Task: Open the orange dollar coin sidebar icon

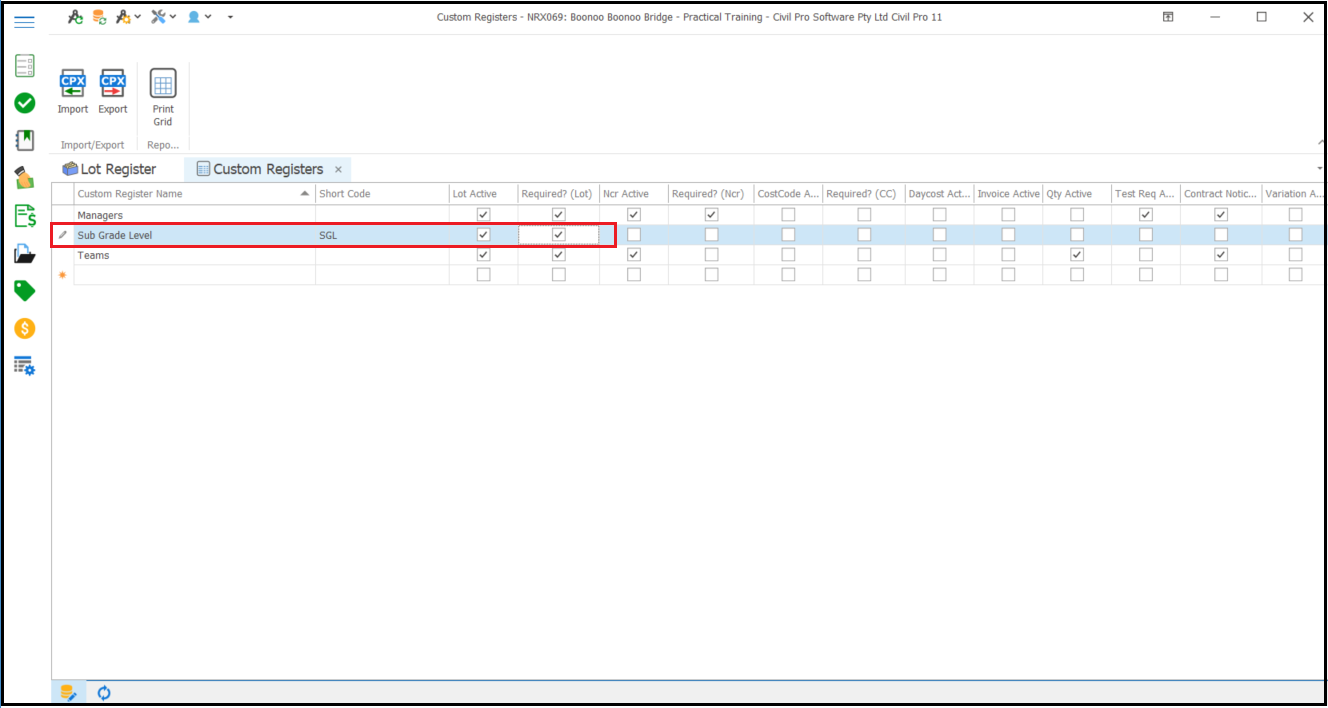Action: [x=25, y=328]
